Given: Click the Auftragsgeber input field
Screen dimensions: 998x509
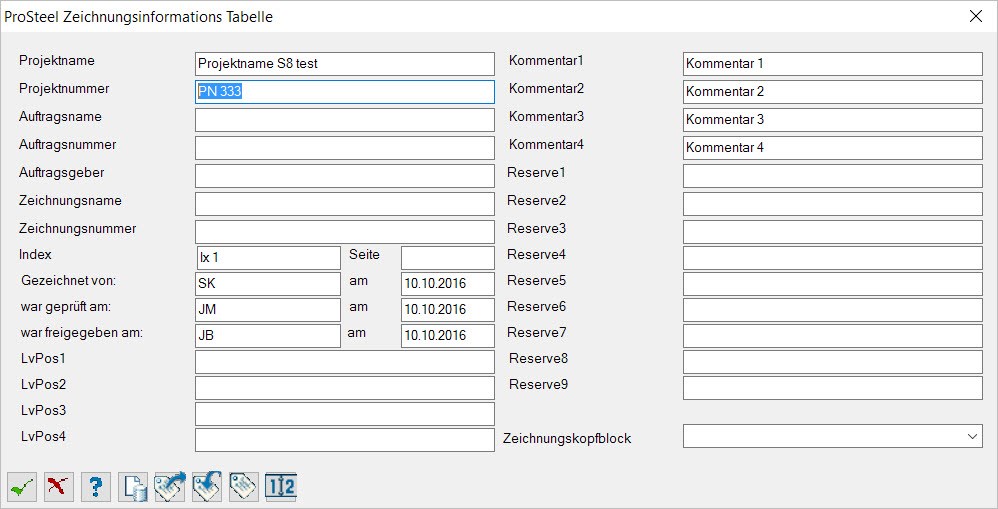Looking at the screenshot, I should click(344, 176).
